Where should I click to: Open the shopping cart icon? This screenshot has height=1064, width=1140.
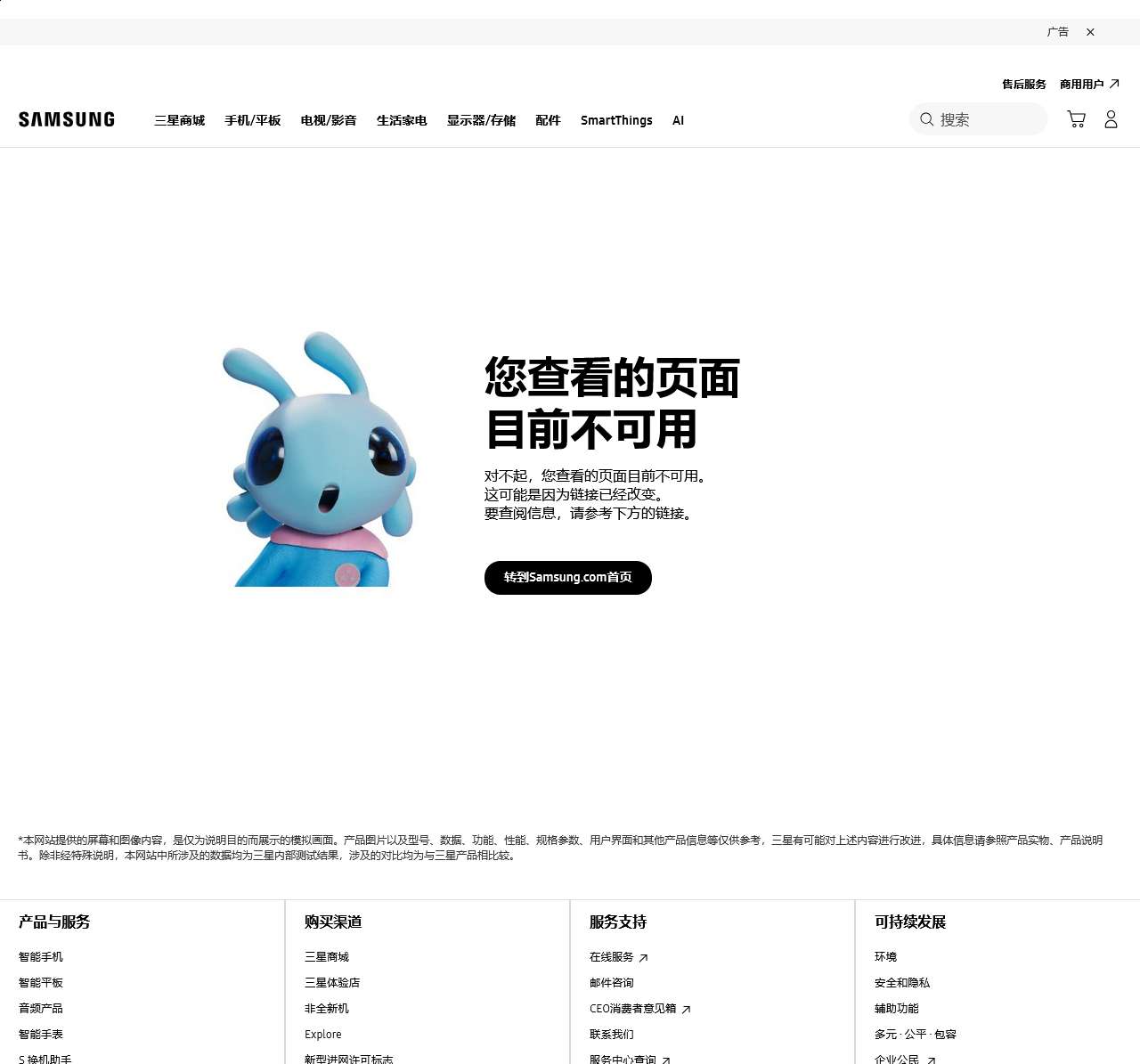tap(1076, 119)
